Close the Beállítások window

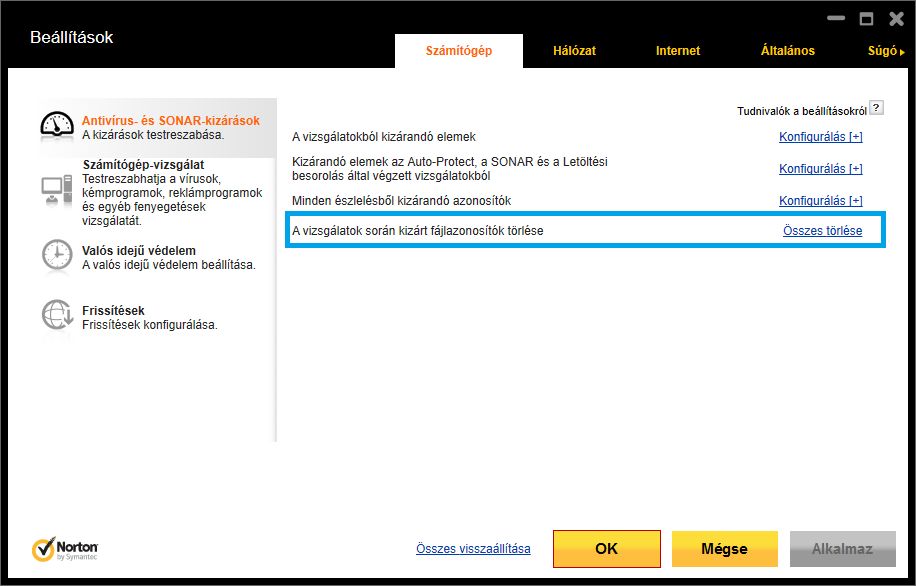(896, 19)
